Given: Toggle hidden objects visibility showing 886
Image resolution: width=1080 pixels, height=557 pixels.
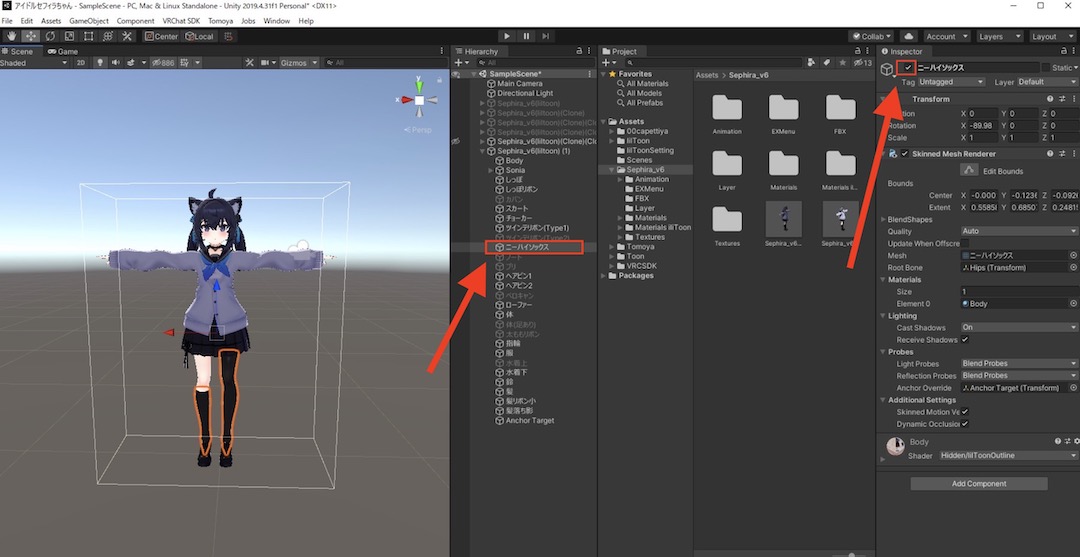Looking at the screenshot, I should point(163,63).
